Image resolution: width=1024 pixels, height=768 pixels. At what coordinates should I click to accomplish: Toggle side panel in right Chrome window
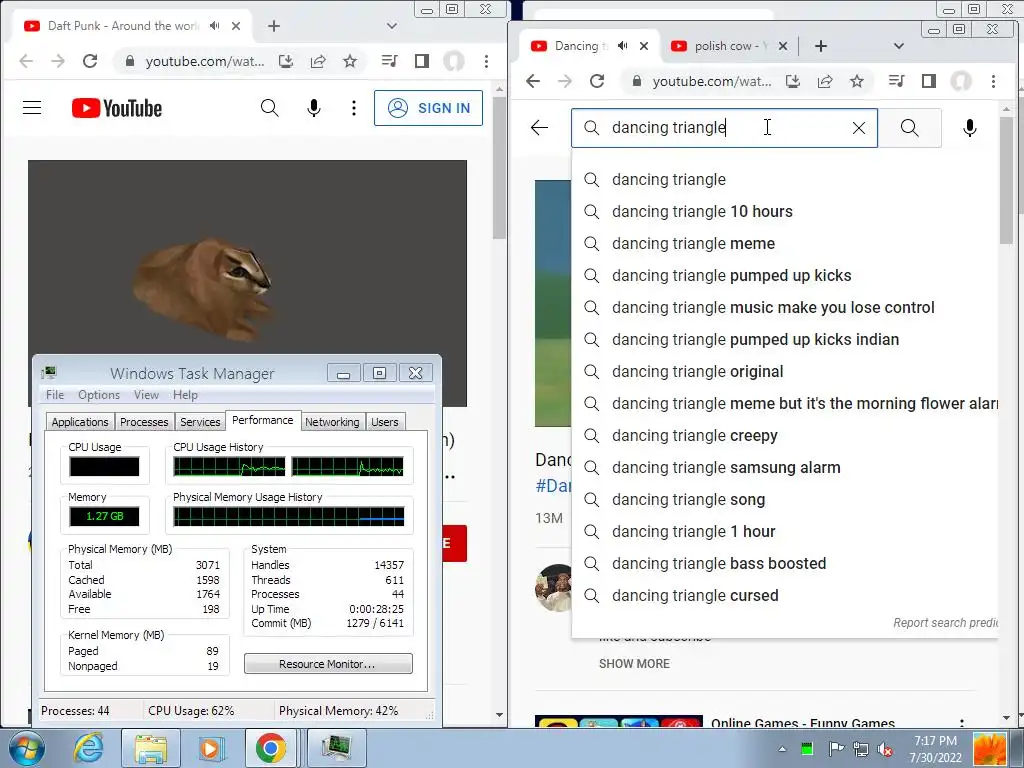pyautogui.click(x=929, y=81)
